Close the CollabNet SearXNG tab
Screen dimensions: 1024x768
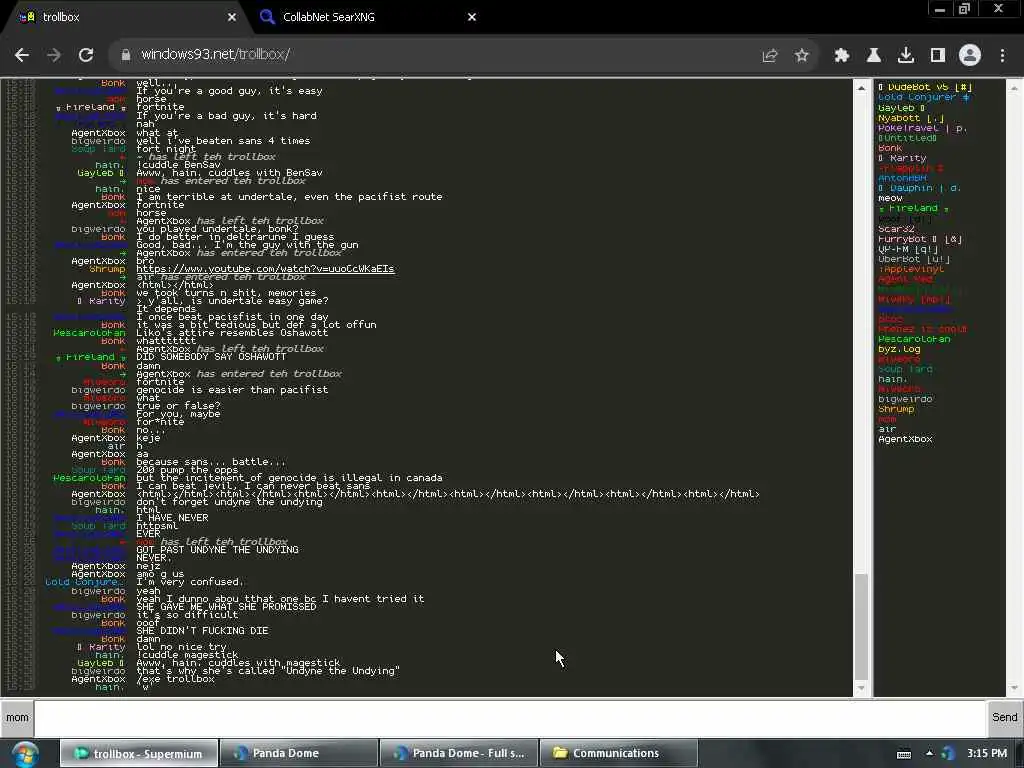(x=472, y=17)
